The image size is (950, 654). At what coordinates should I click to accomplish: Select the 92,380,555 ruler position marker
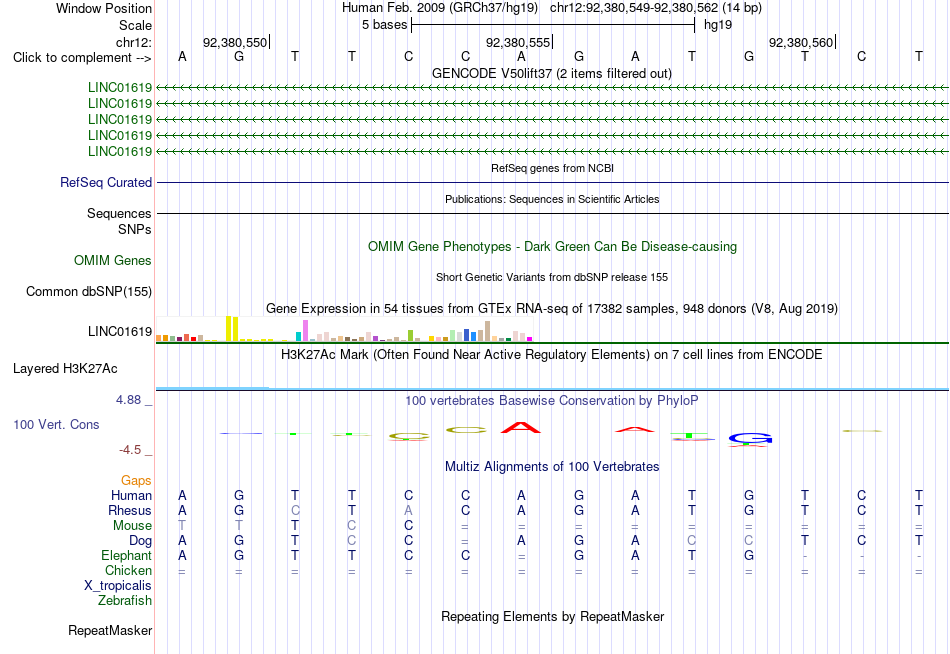pyautogui.click(x=518, y=42)
